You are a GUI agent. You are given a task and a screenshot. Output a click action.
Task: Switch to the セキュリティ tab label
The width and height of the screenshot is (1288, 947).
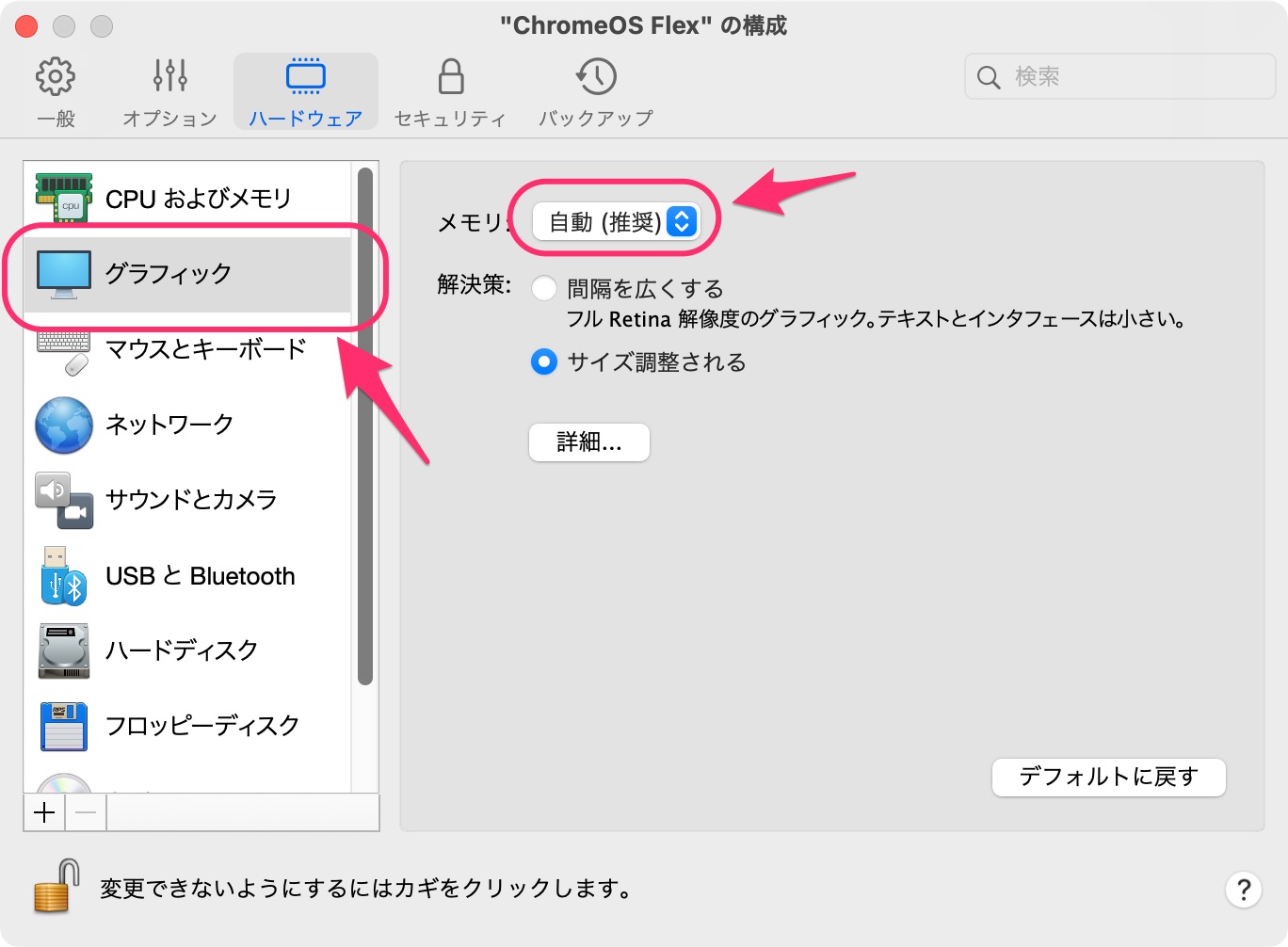tap(451, 119)
